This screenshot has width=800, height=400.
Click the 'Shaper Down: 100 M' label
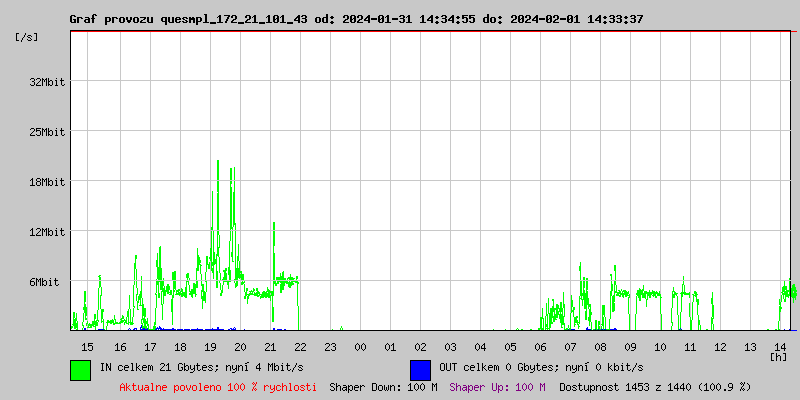tap(383, 387)
